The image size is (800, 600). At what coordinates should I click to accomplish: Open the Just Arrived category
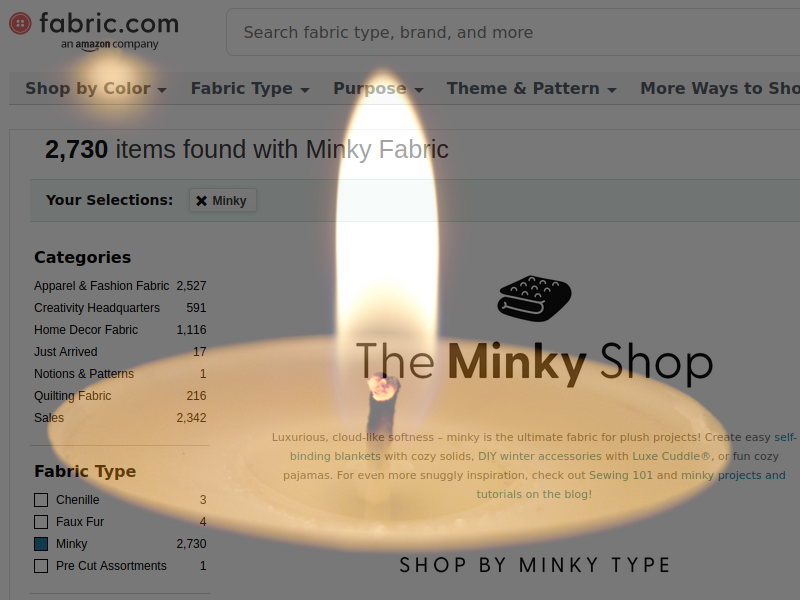click(x=66, y=352)
